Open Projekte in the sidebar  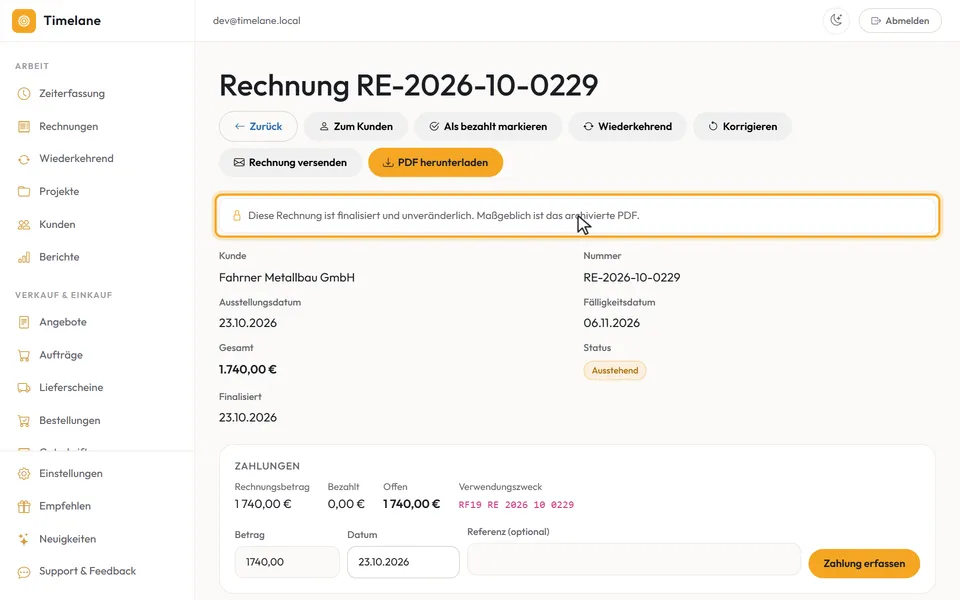59,192
